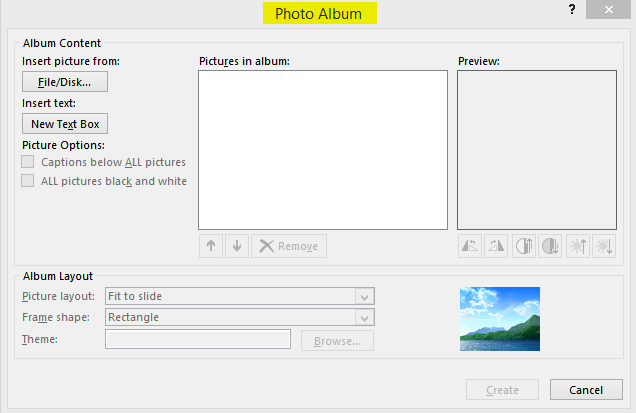Click the decrease contrast icon
Viewport: 636px width, 413px height.
click(550, 246)
